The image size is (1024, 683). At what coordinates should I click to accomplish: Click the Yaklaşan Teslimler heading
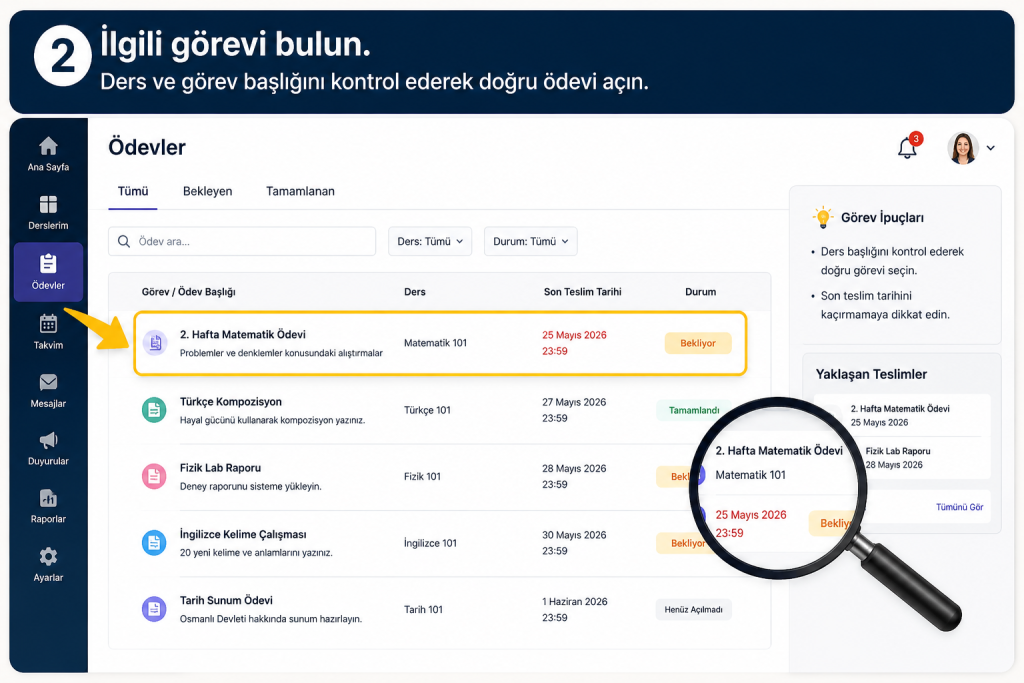click(x=871, y=374)
